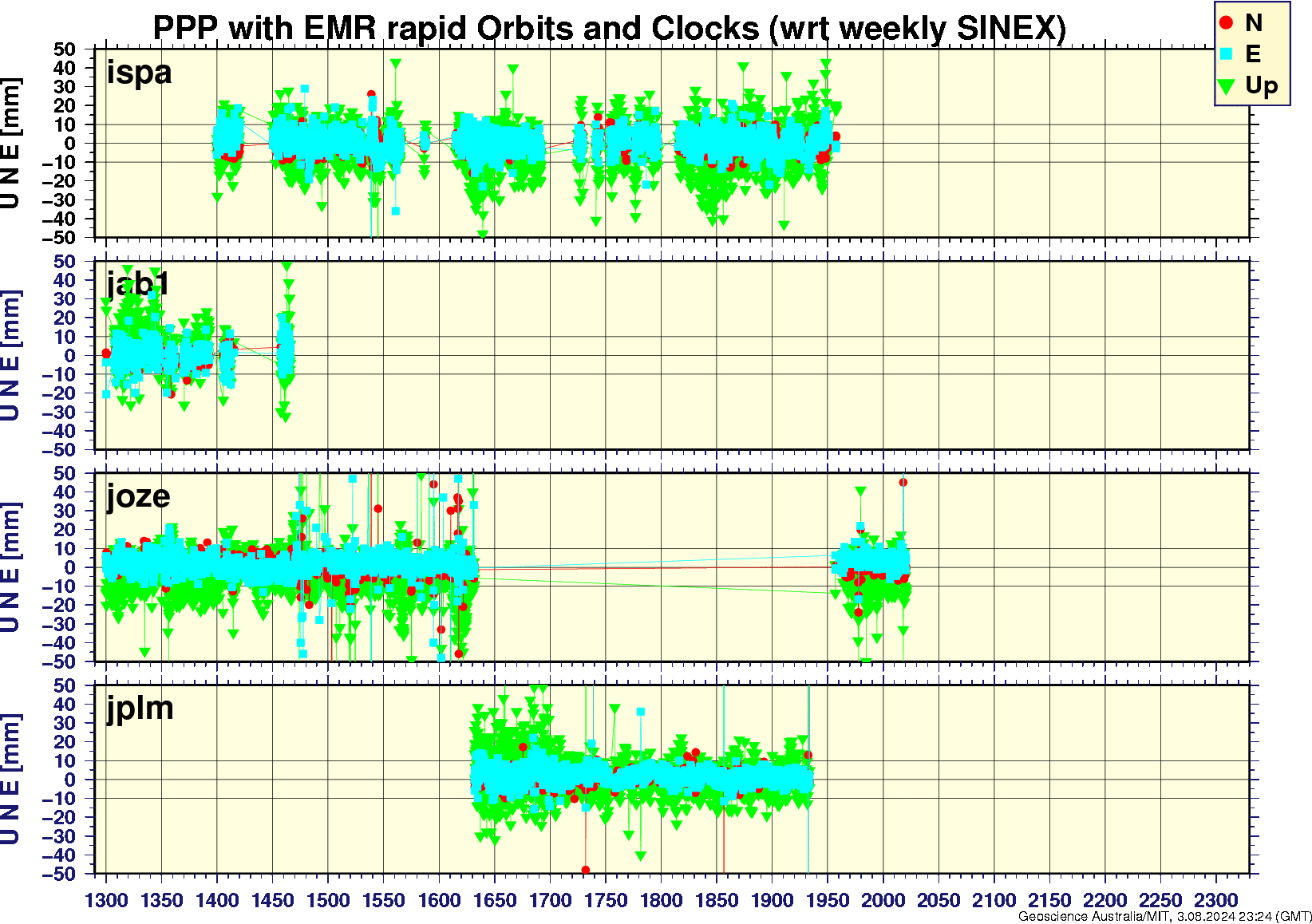This screenshot has height=924, width=1312.
Task: Click the cyan E outlier near 36 in jplm panel
Action: 640,712
